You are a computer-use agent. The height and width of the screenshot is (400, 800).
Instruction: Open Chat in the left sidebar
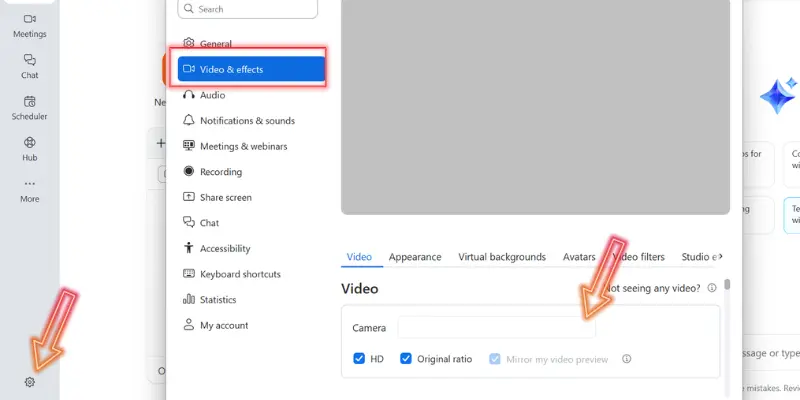[x=30, y=67]
